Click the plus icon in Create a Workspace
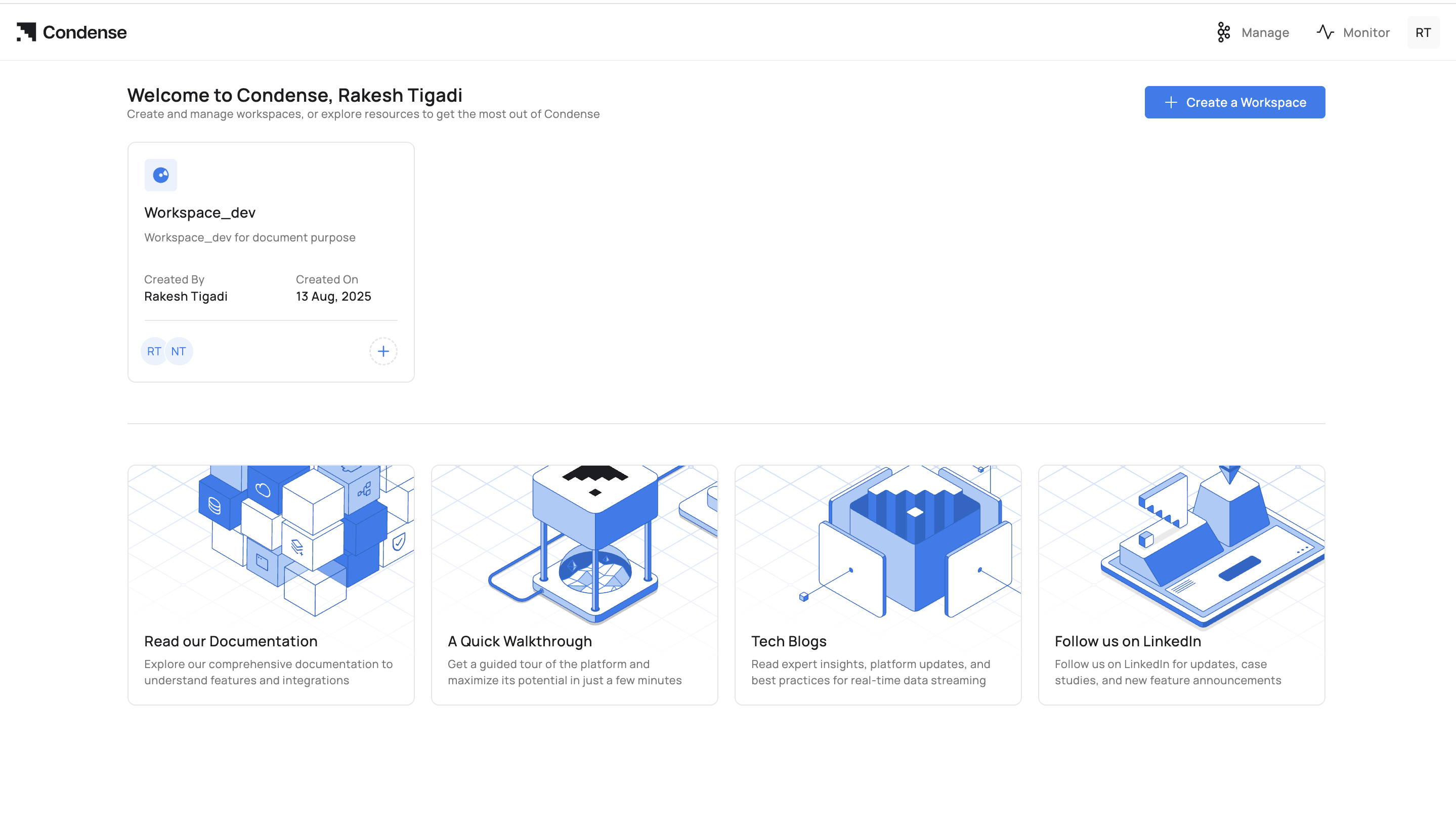Screen dimensions: 1456x826 click(x=1171, y=102)
